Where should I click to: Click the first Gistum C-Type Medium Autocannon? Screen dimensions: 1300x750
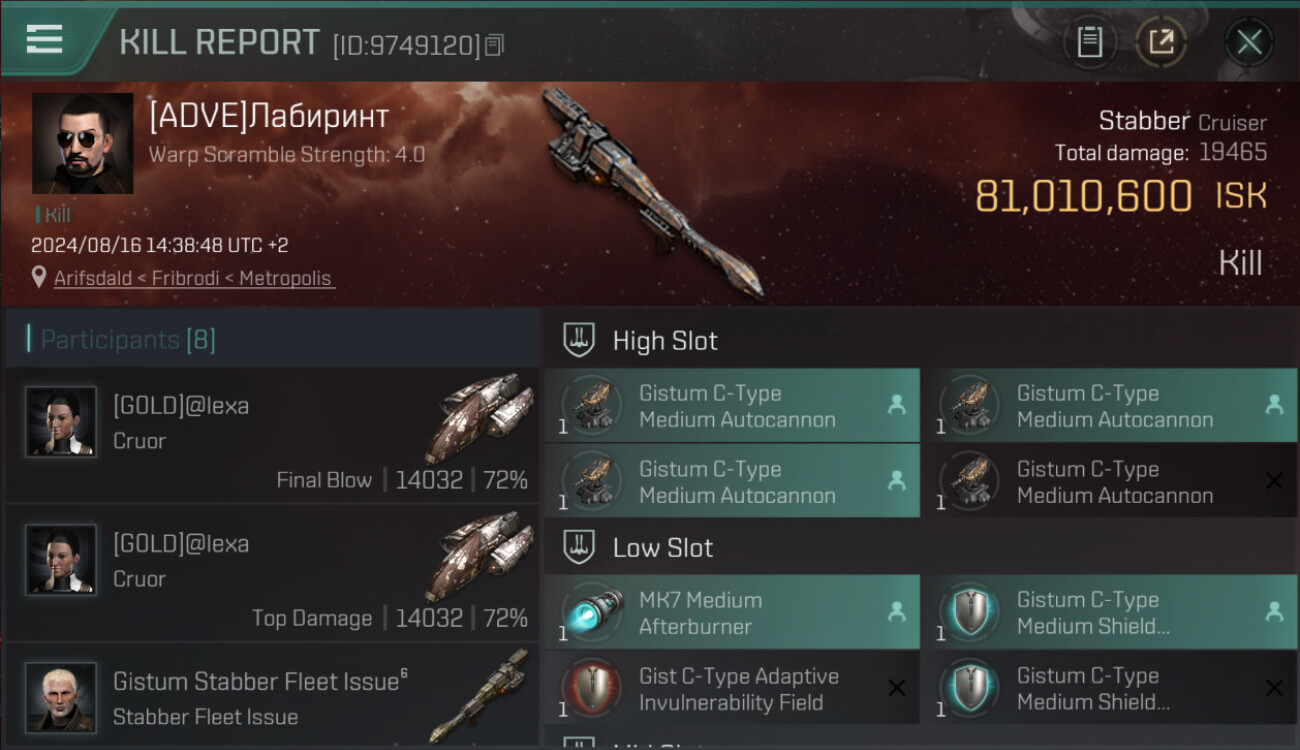pos(732,406)
